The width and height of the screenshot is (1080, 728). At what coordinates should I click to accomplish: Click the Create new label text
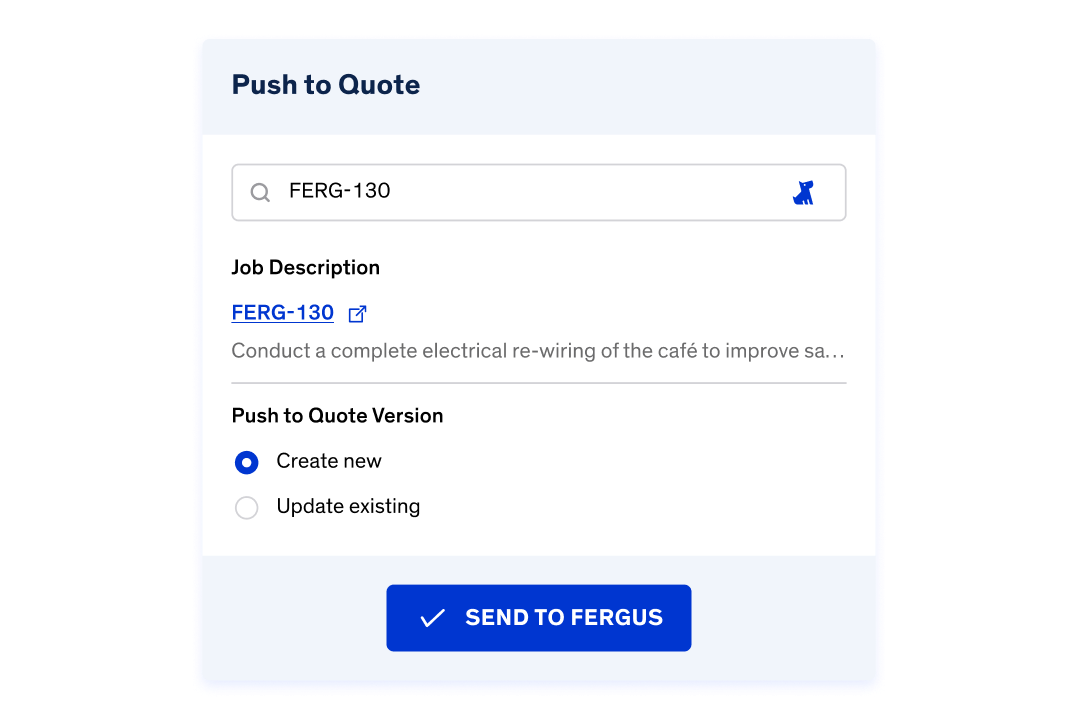pos(329,461)
